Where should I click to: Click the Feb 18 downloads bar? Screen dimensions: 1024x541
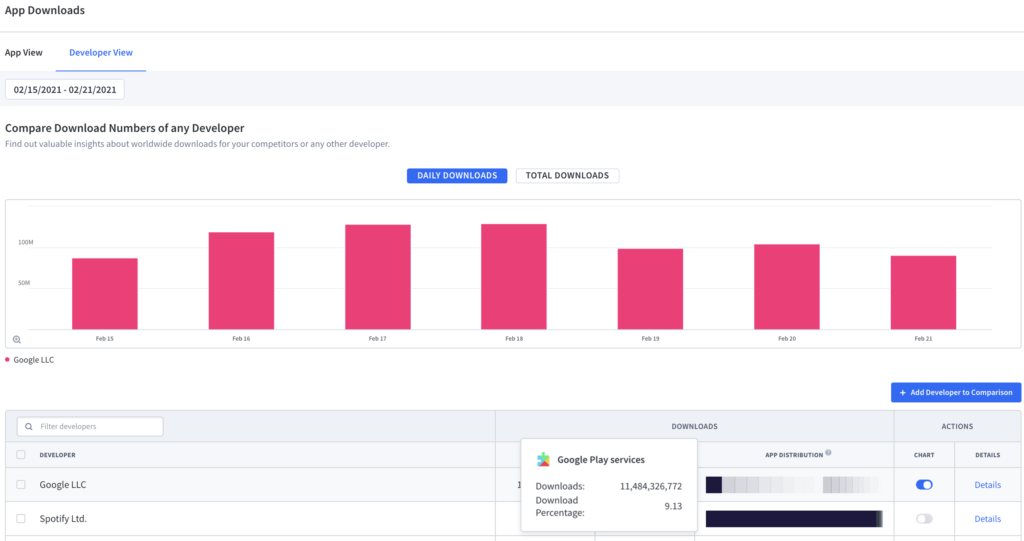click(x=514, y=277)
